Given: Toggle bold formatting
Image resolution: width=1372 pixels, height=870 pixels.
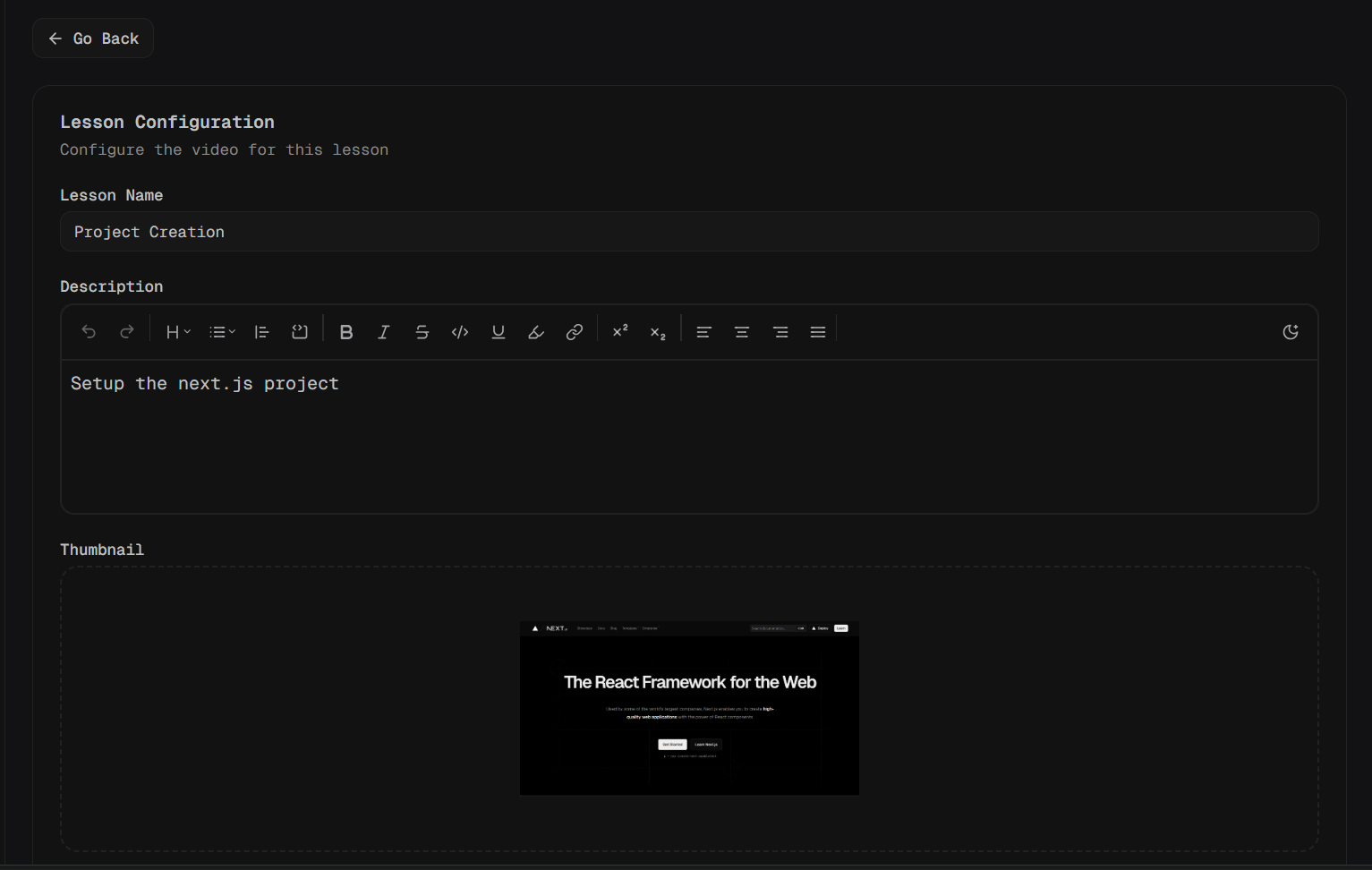Looking at the screenshot, I should [346, 332].
